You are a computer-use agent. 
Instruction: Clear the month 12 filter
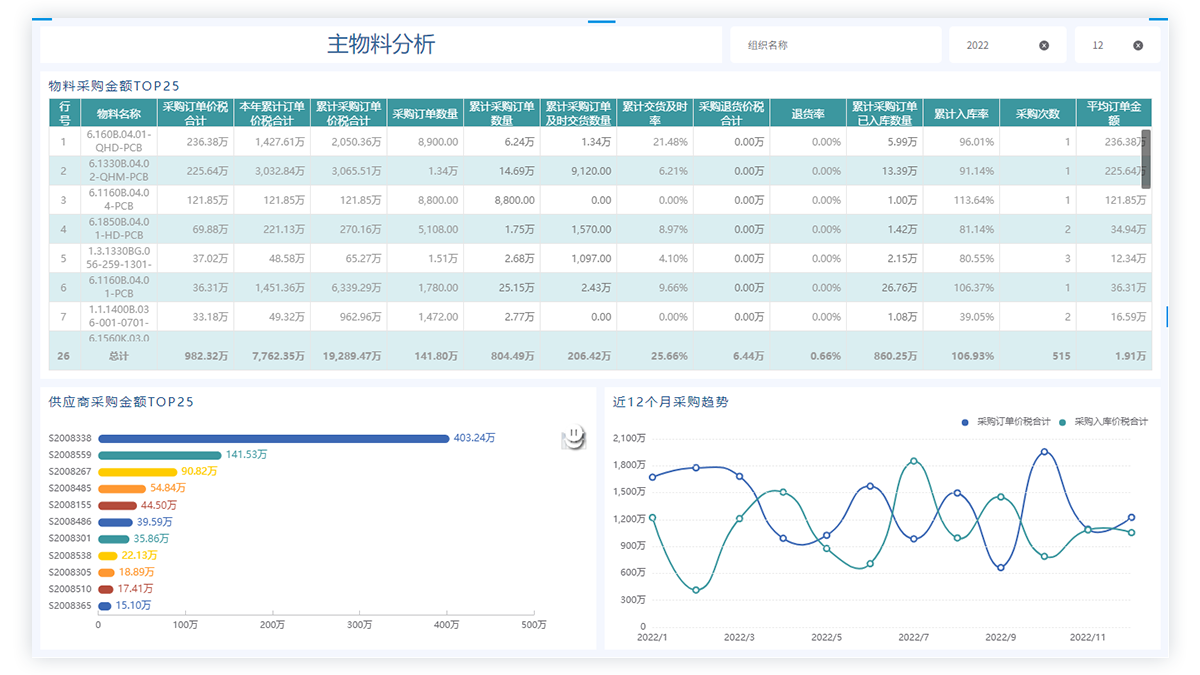[1138, 45]
